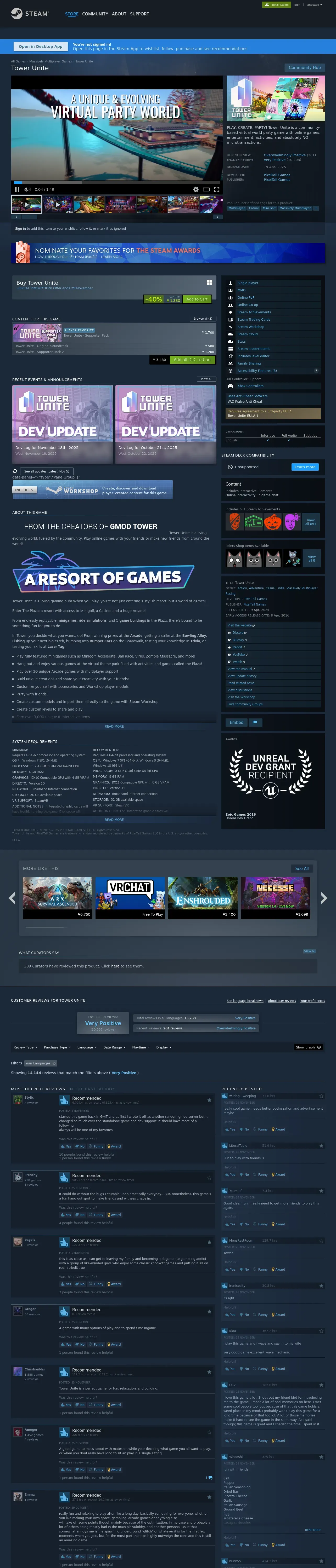The width and height of the screenshot is (336, 1568).
Task: Toggle theater mode on the video player
Action: pyautogui.click(x=206, y=189)
